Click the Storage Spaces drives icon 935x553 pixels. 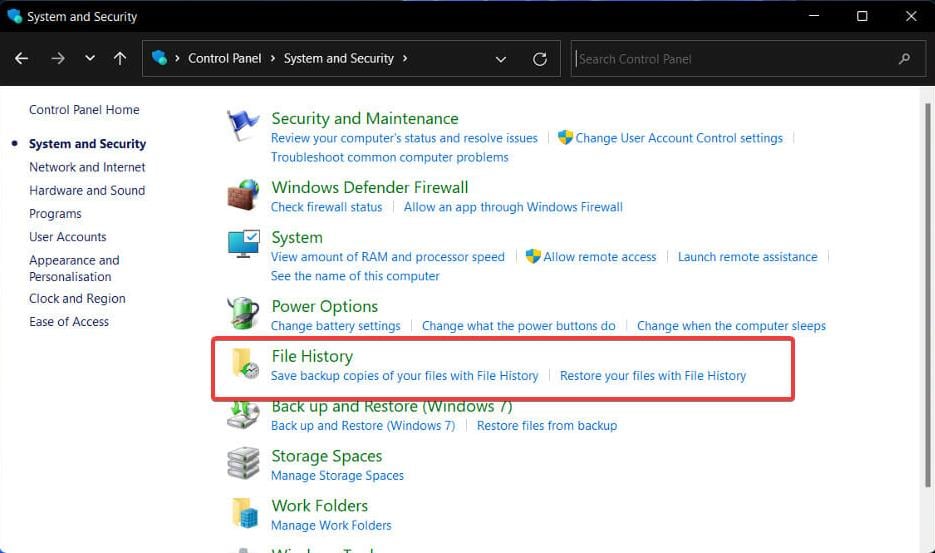point(243,464)
